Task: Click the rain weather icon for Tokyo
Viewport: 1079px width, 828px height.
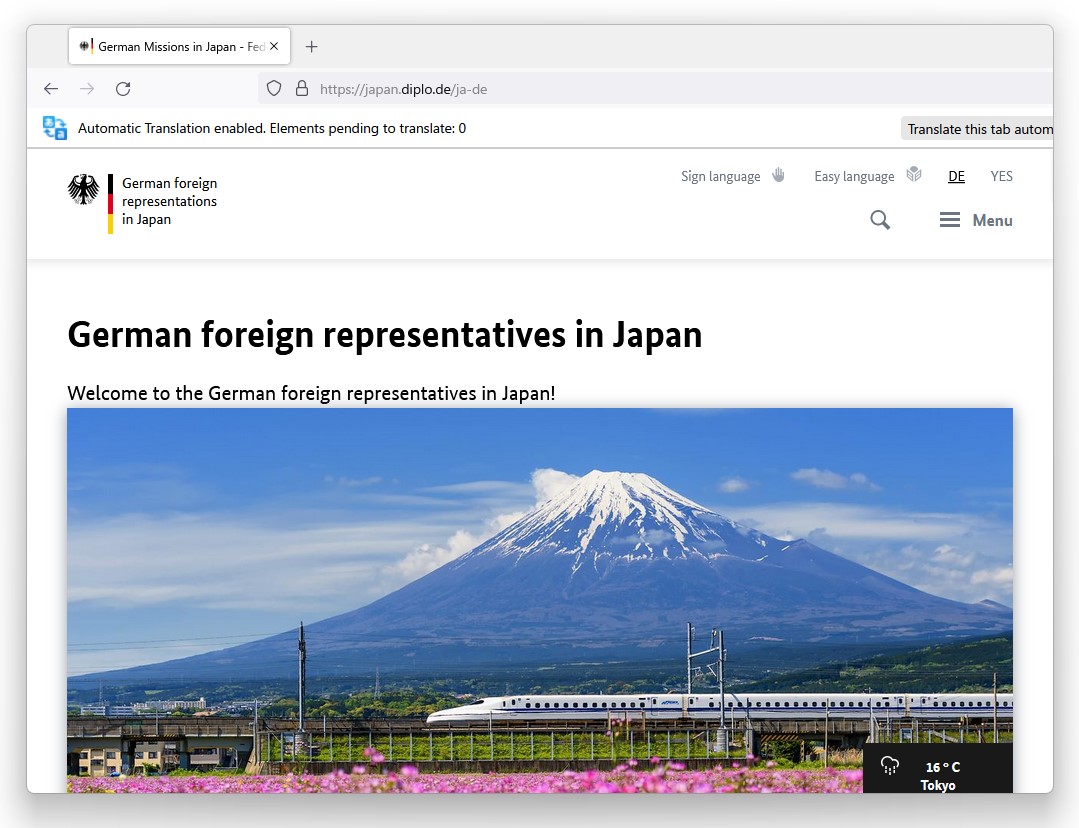Action: coord(889,766)
